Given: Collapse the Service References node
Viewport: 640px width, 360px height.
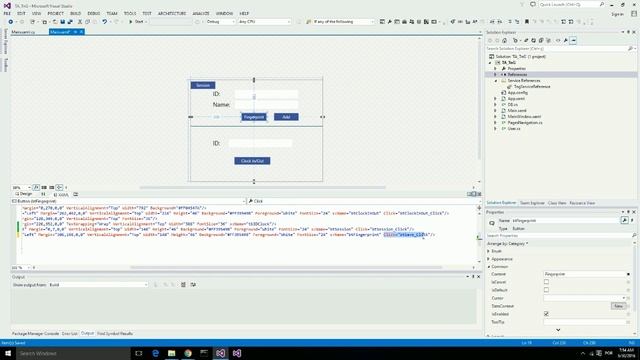Looking at the screenshot, I should 496,81.
